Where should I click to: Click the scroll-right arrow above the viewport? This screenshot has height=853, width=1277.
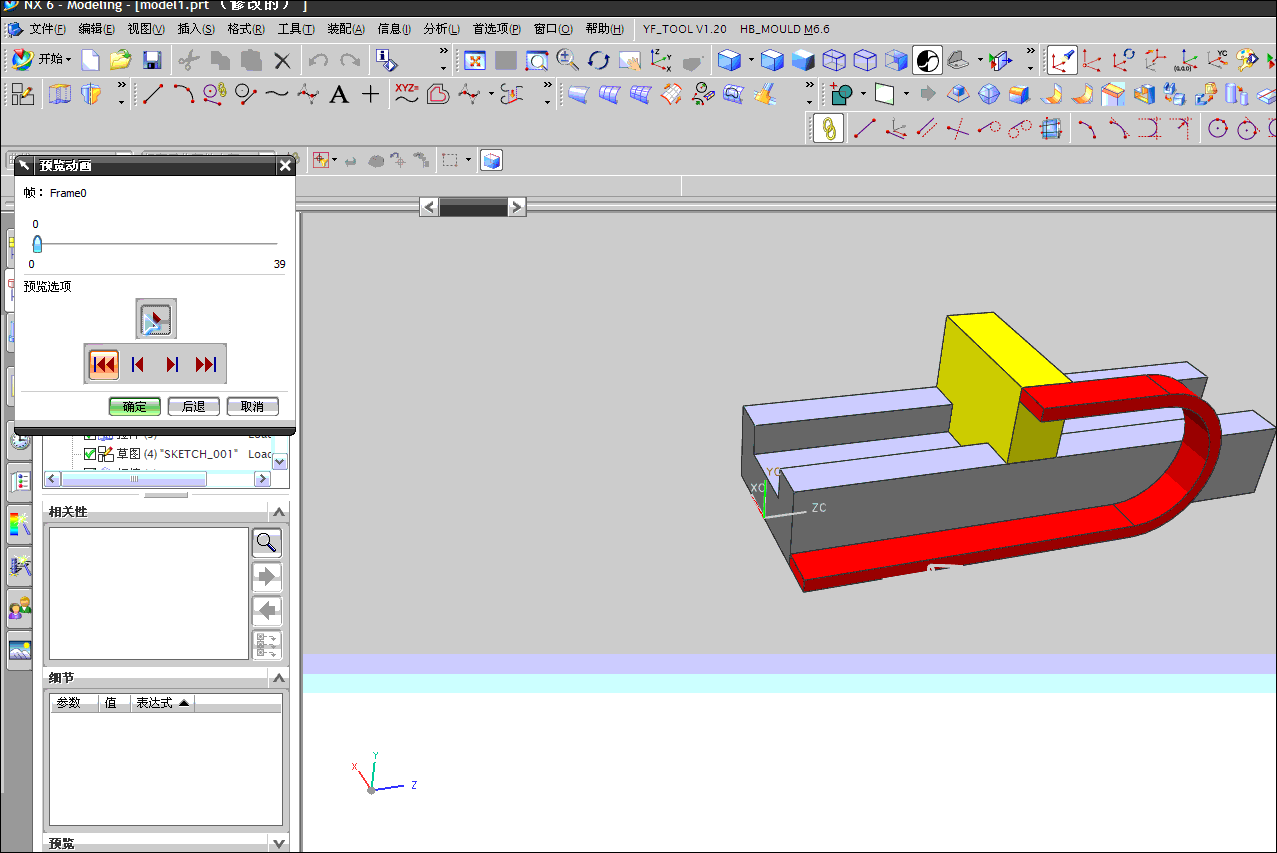pos(516,207)
